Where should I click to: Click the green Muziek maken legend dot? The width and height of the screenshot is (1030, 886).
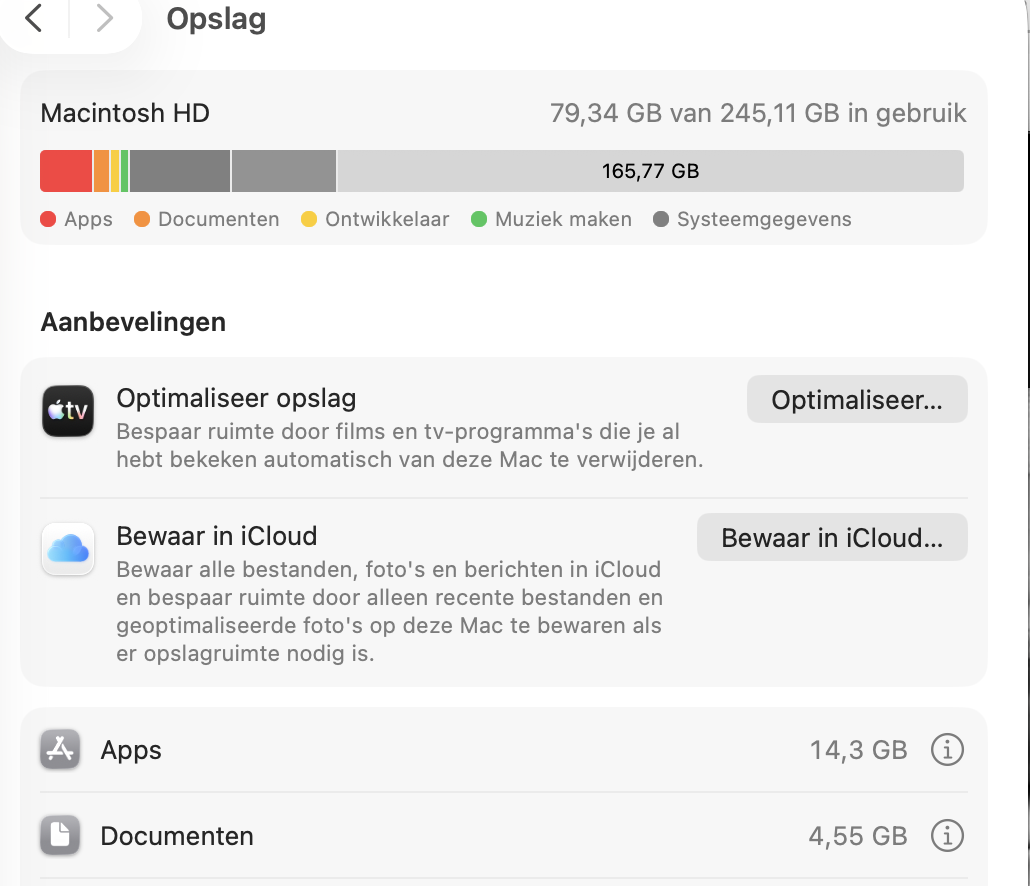(478, 220)
